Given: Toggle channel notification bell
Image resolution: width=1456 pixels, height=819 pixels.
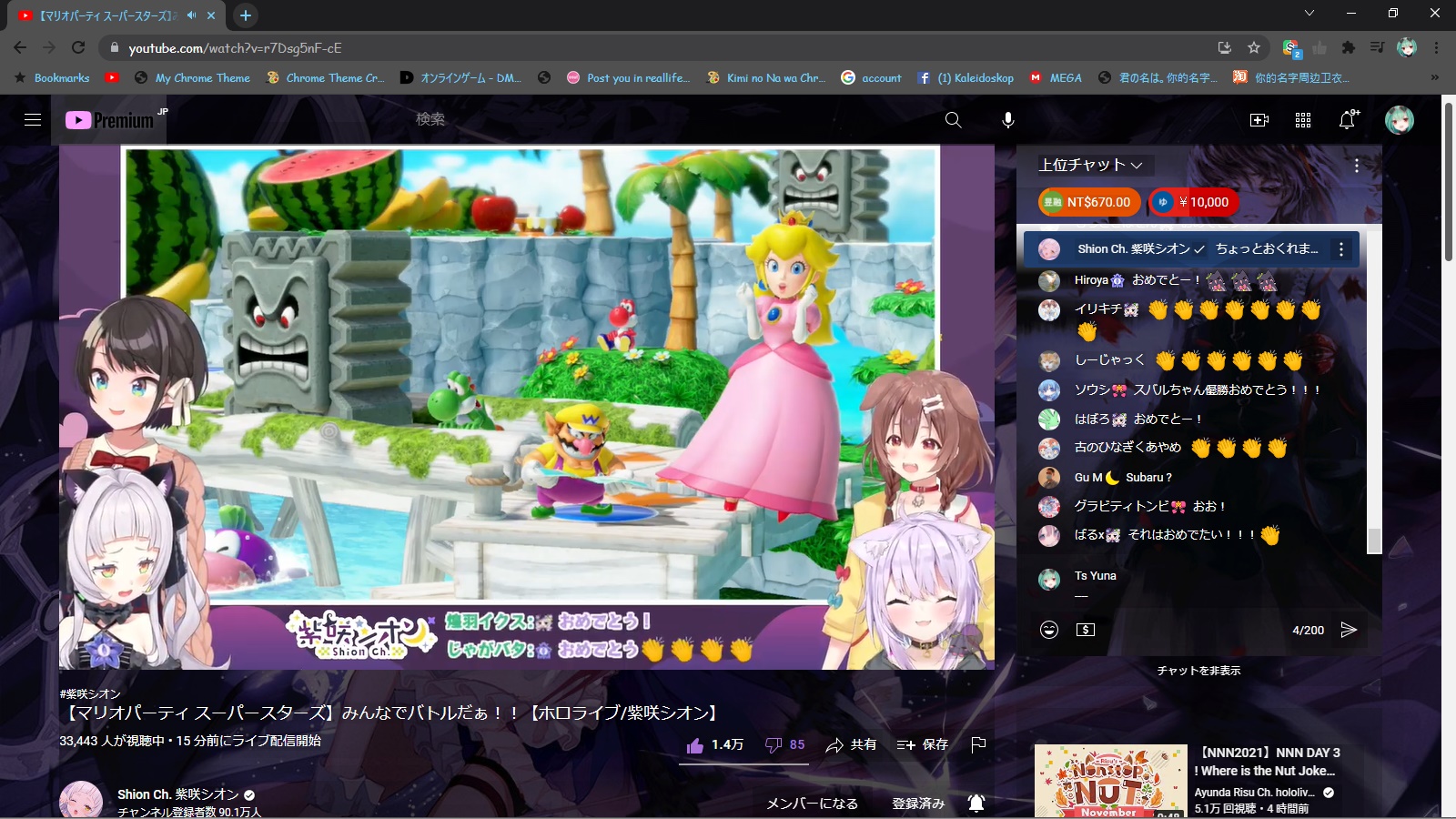Looking at the screenshot, I should click(x=976, y=803).
